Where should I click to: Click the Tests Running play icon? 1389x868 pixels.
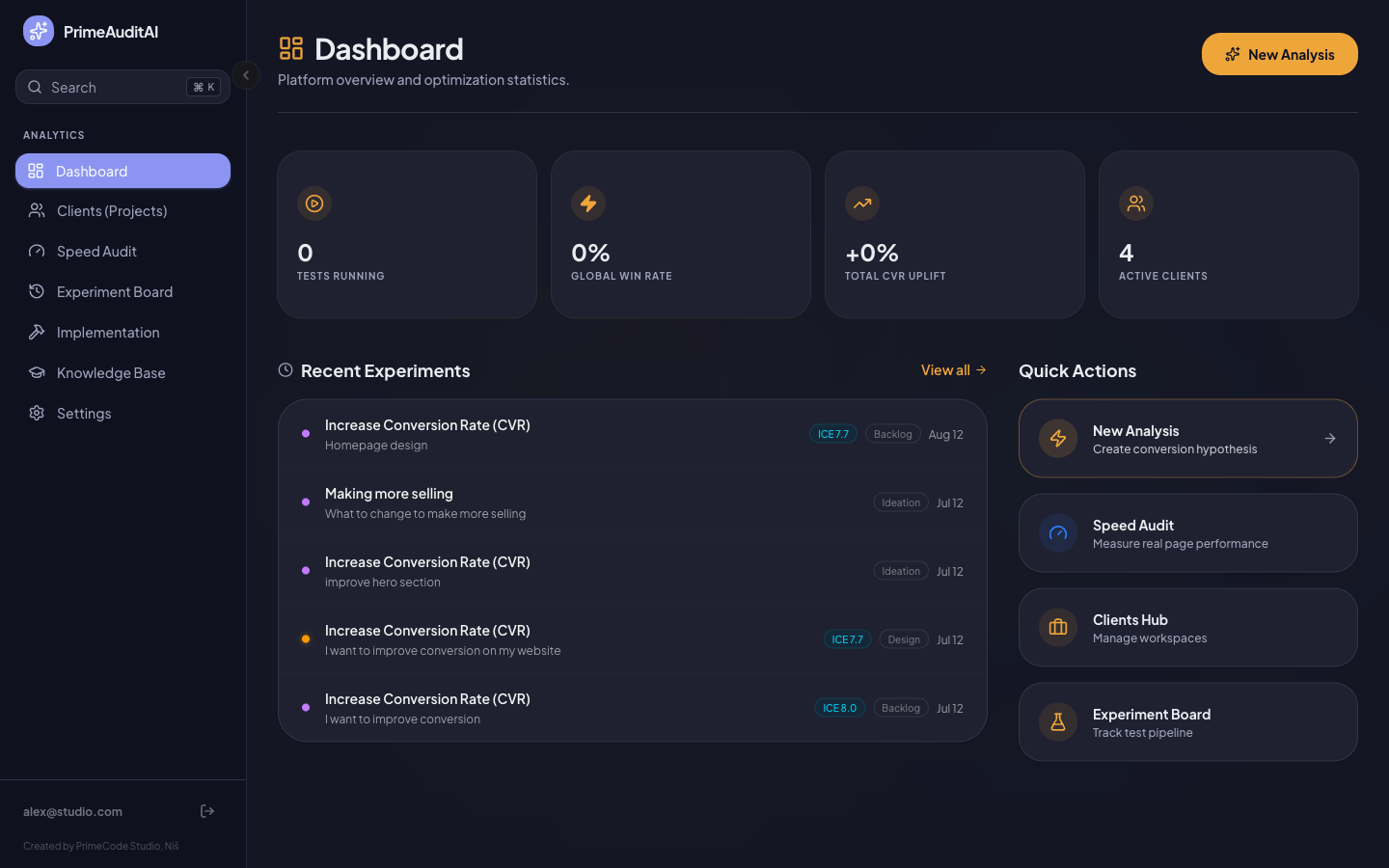click(x=314, y=203)
